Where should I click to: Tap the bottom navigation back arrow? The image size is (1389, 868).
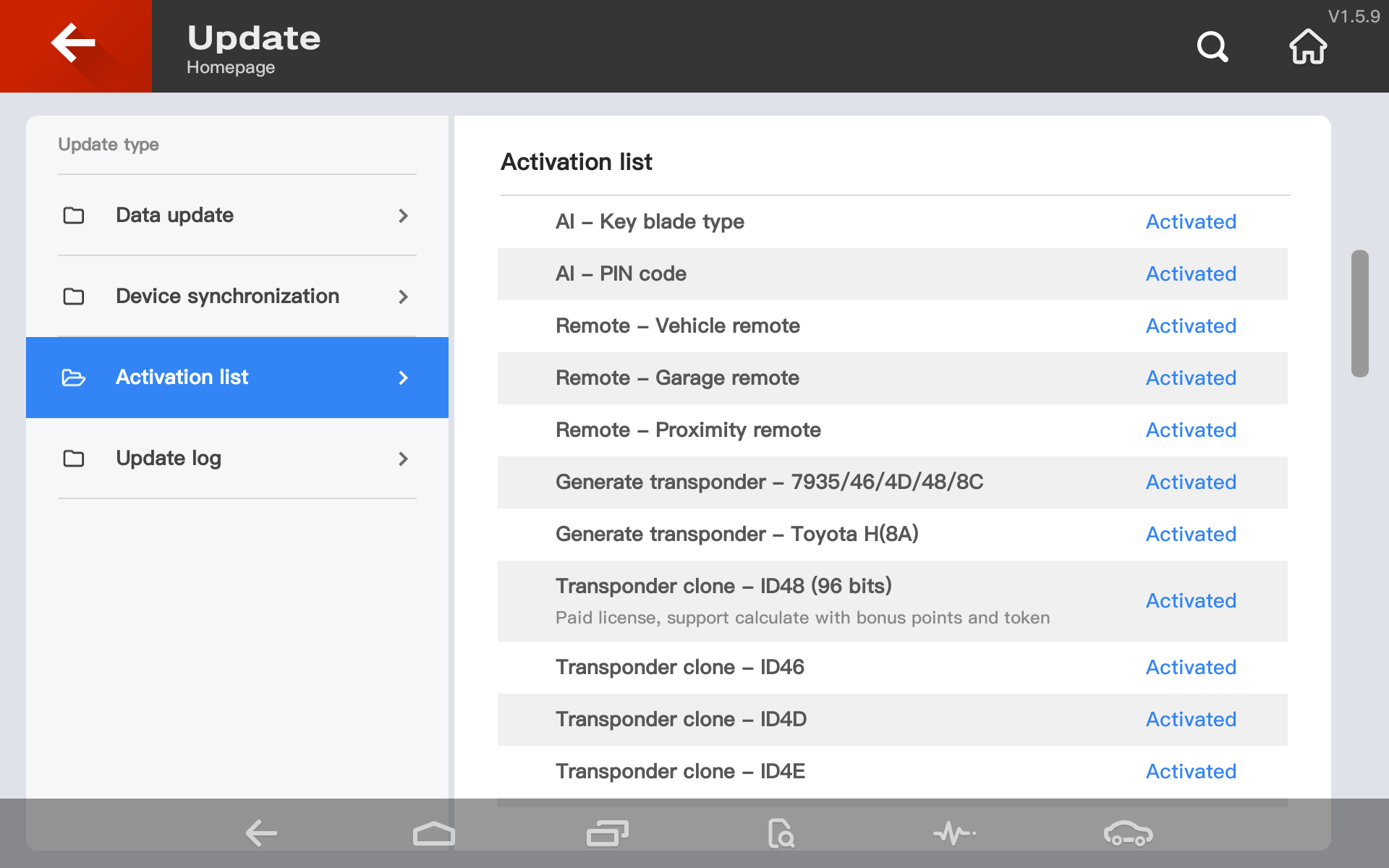(x=261, y=833)
